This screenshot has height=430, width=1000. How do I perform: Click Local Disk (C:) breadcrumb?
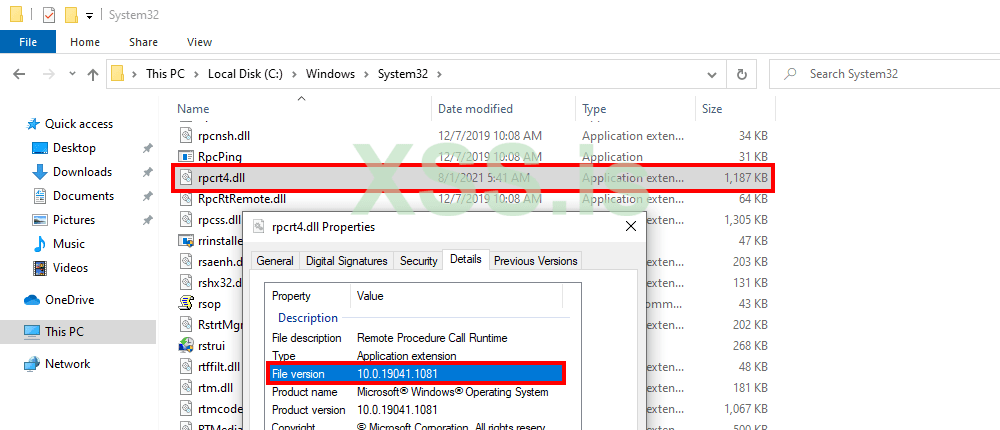(246, 74)
